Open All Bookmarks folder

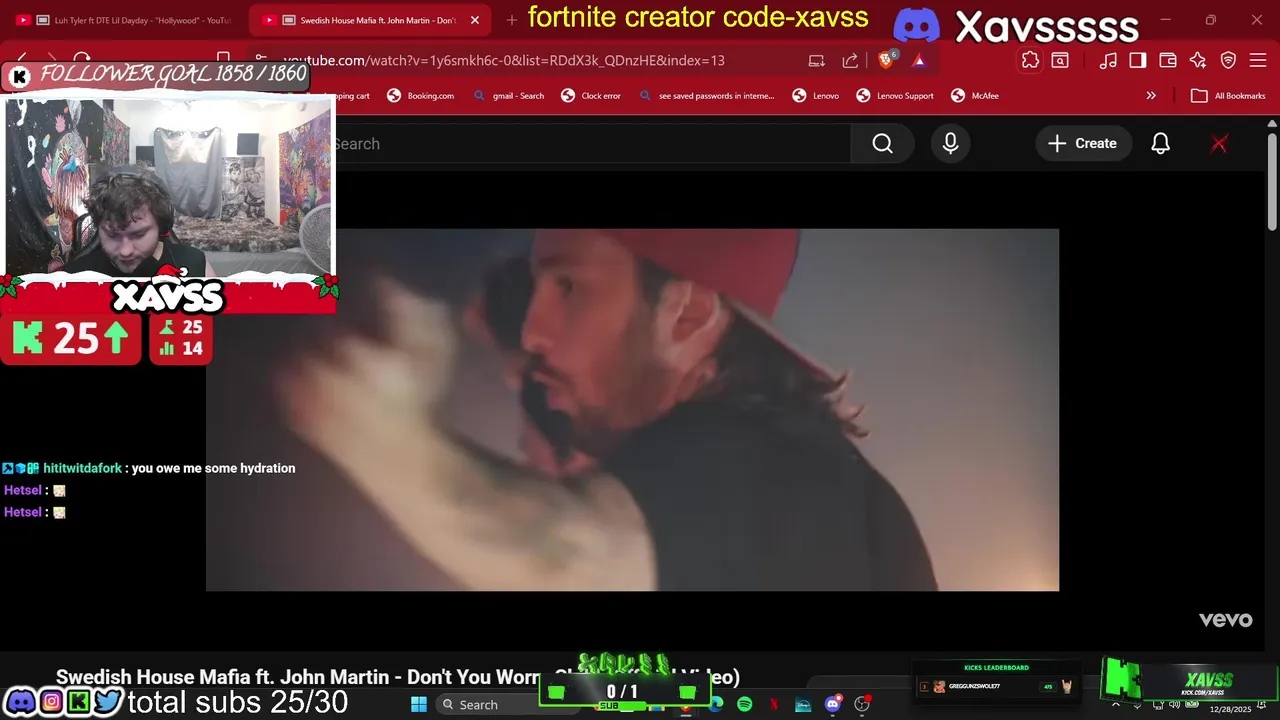tap(1228, 96)
